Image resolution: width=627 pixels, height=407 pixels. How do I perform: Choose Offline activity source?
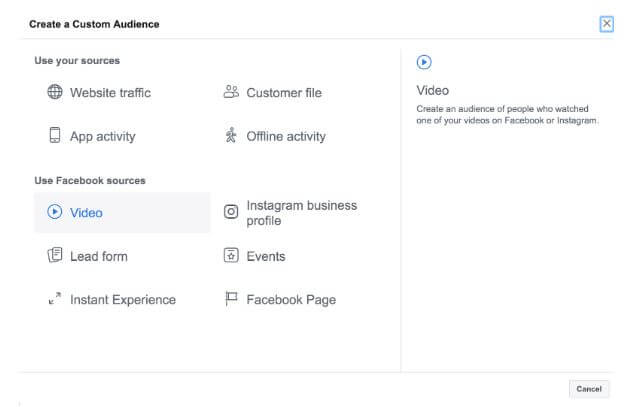click(x=286, y=136)
